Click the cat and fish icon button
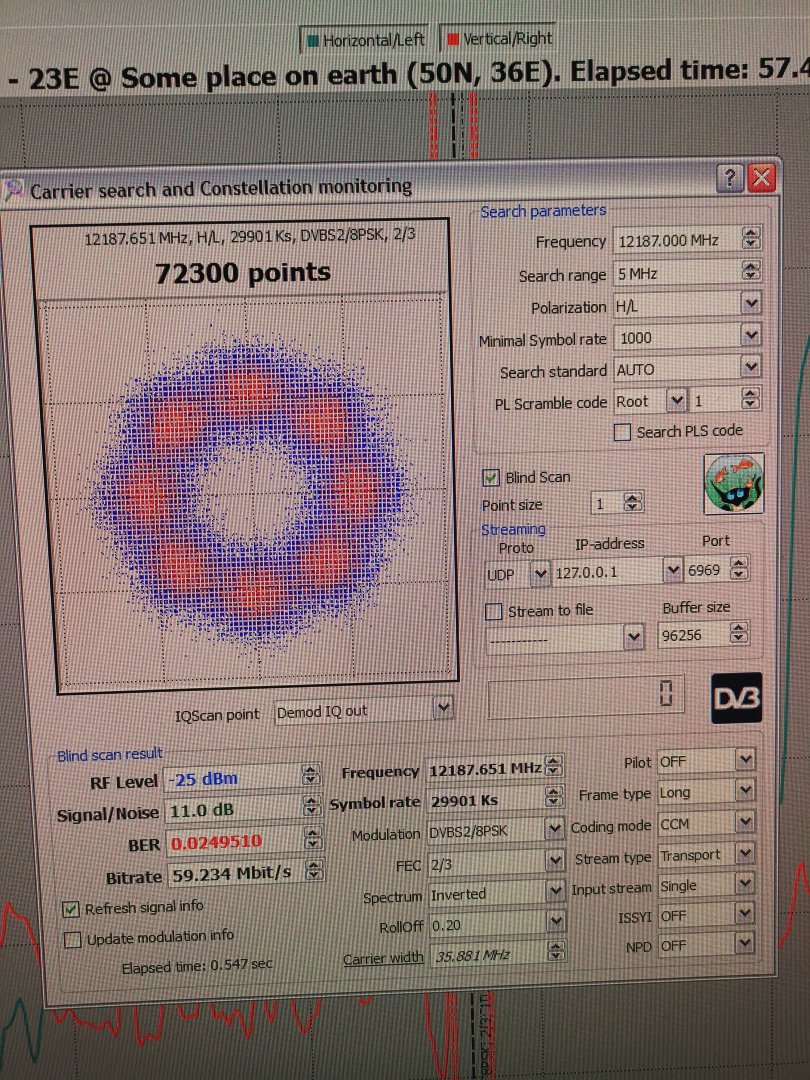The image size is (810, 1080). point(733,484)
